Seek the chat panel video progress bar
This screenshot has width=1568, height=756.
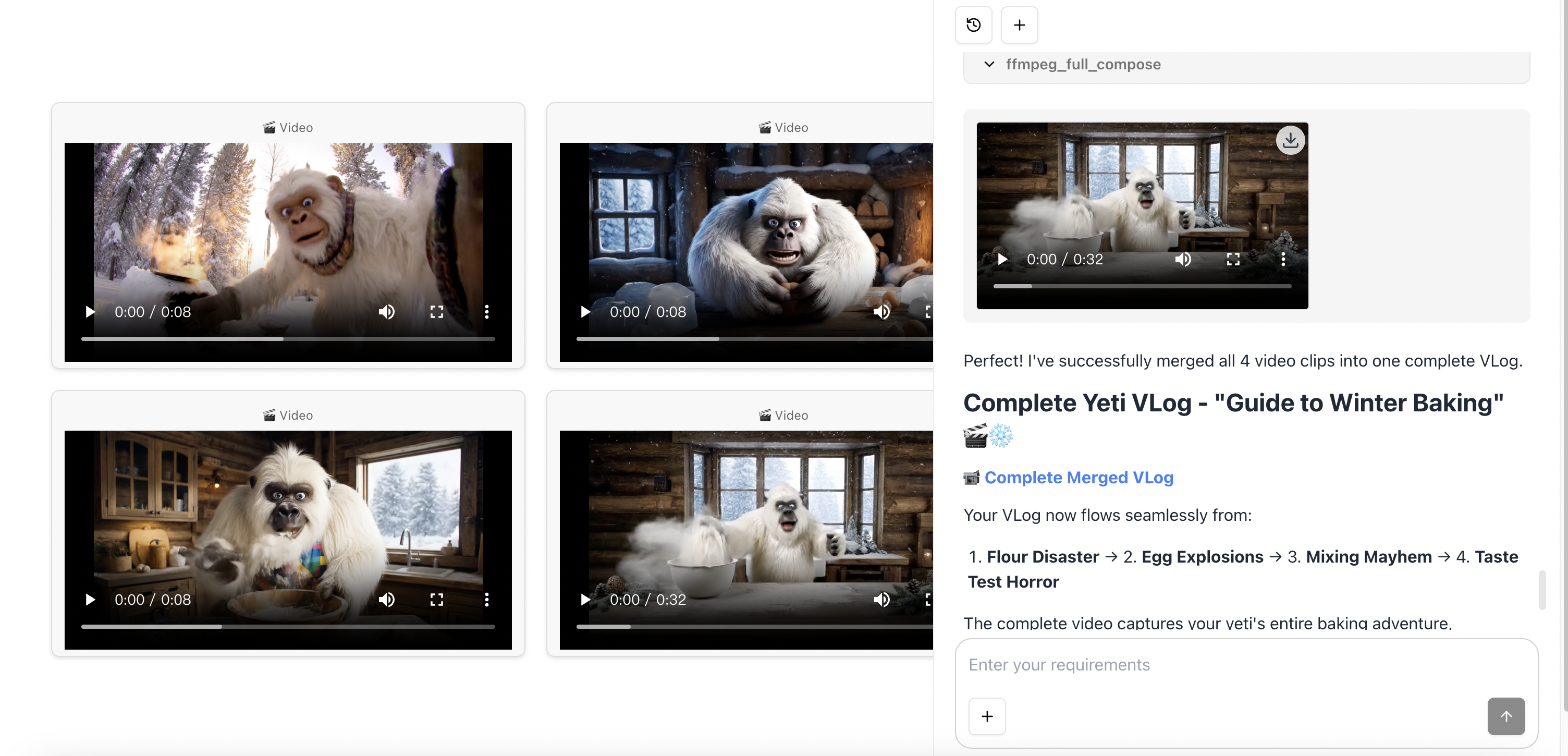[x=1142, y=286]
